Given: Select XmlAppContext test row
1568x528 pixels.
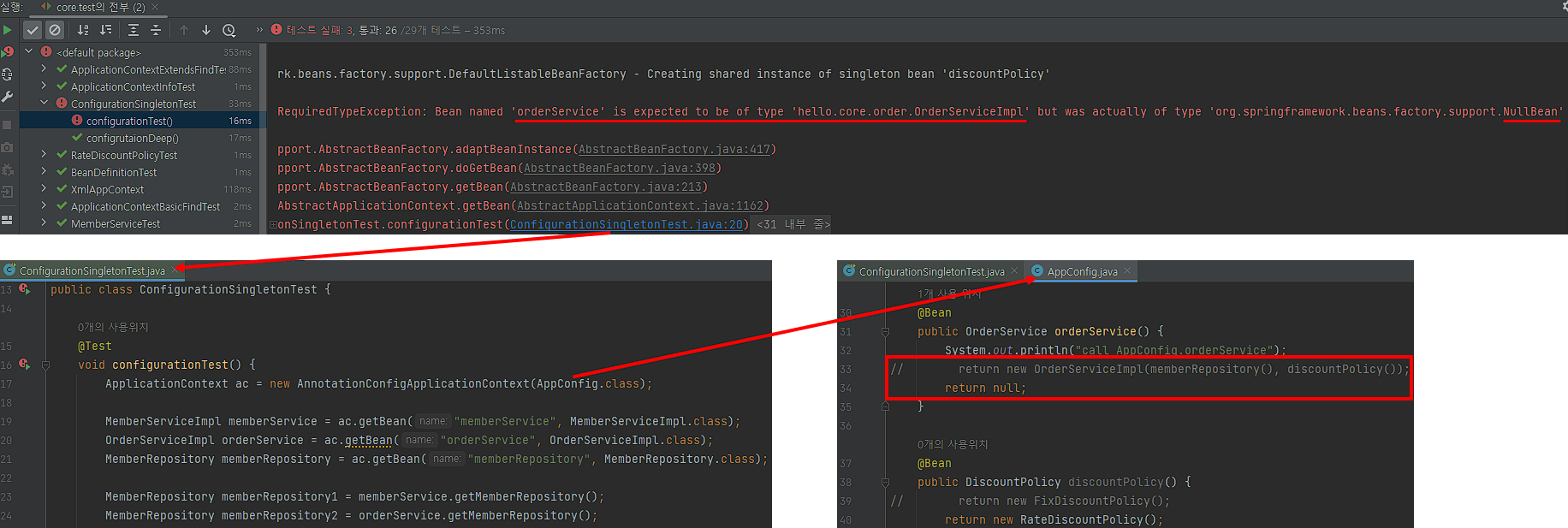Looking at the screenshot, I should tap(141, 189).
